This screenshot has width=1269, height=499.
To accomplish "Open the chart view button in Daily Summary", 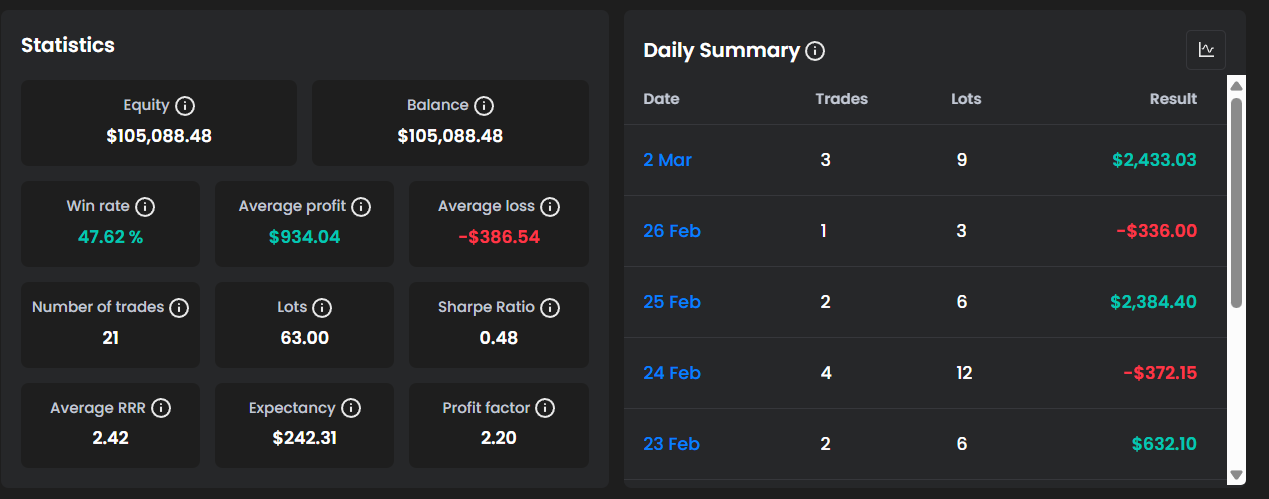I will pyautogui.click(x=1205, y=50).
